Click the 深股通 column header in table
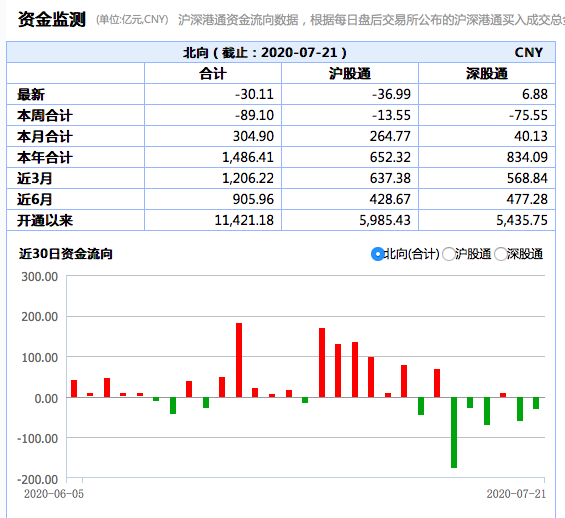This screenshot has height=518, width=565. point(487,73)
